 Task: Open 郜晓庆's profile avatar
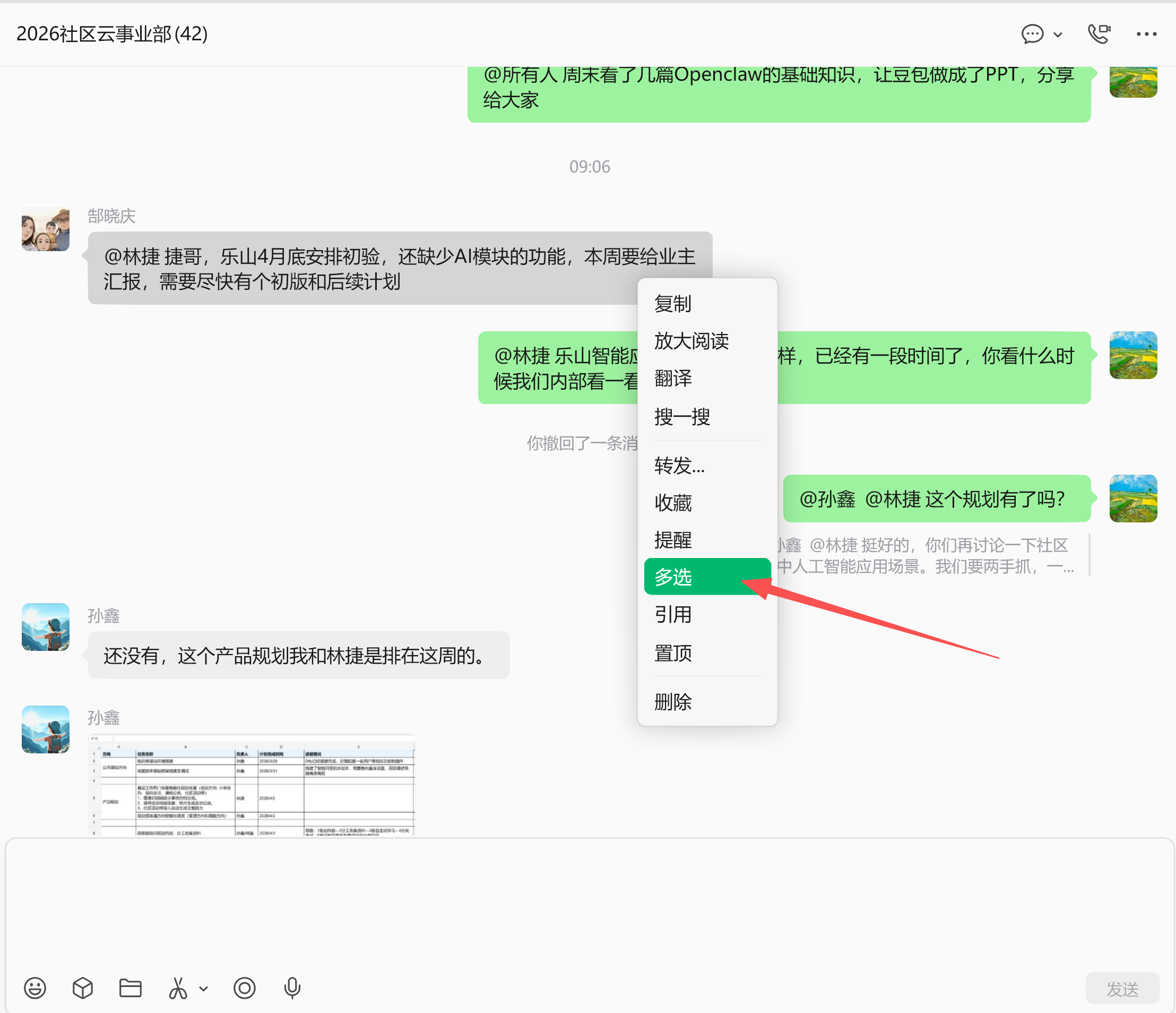(46, 228)
